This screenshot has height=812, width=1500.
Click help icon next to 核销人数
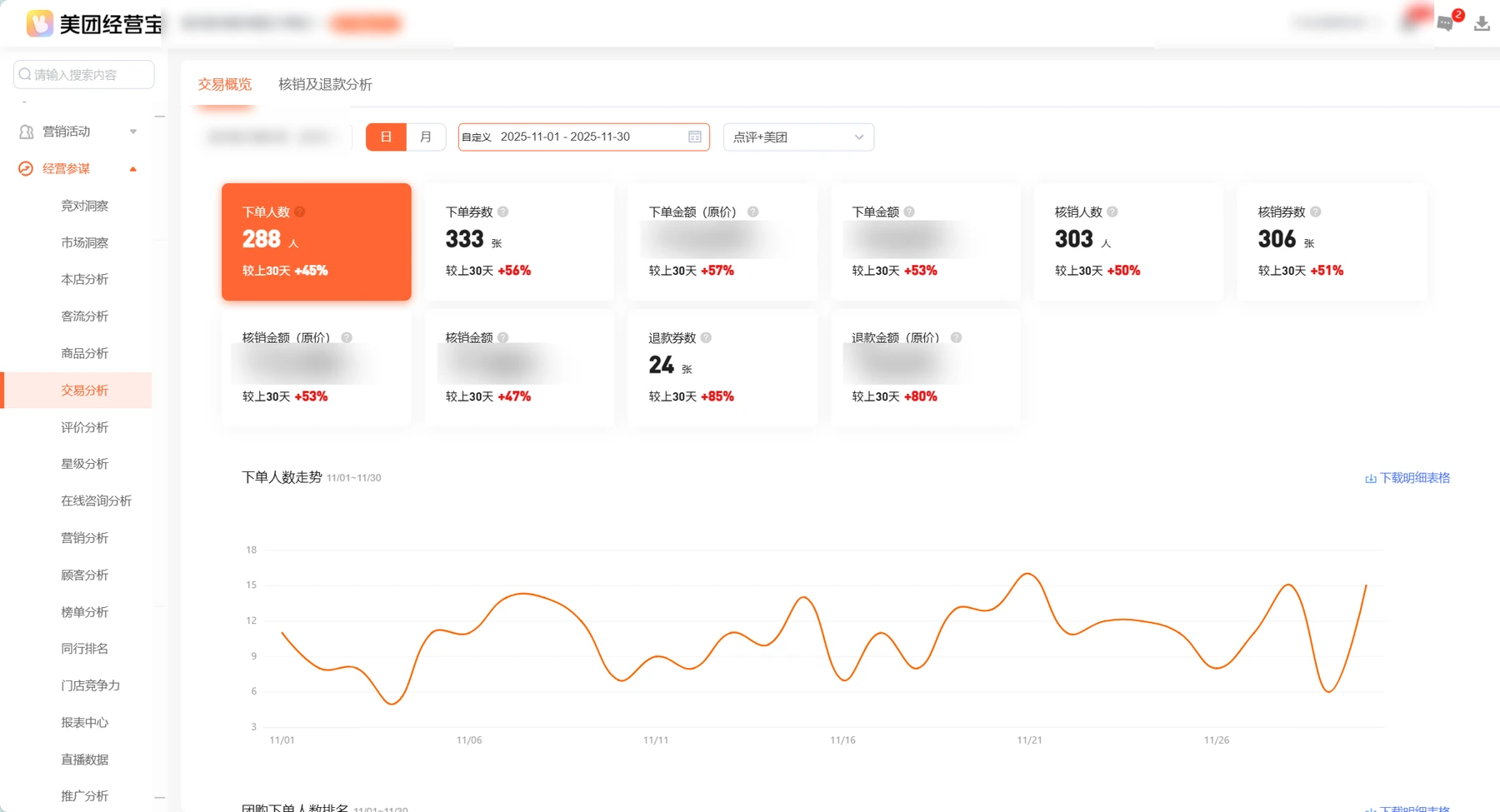coord(1112,212)
